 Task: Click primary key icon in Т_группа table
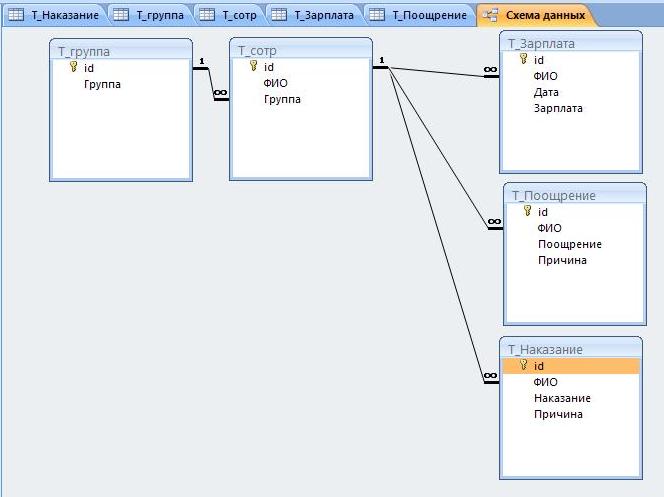[74, 66]
